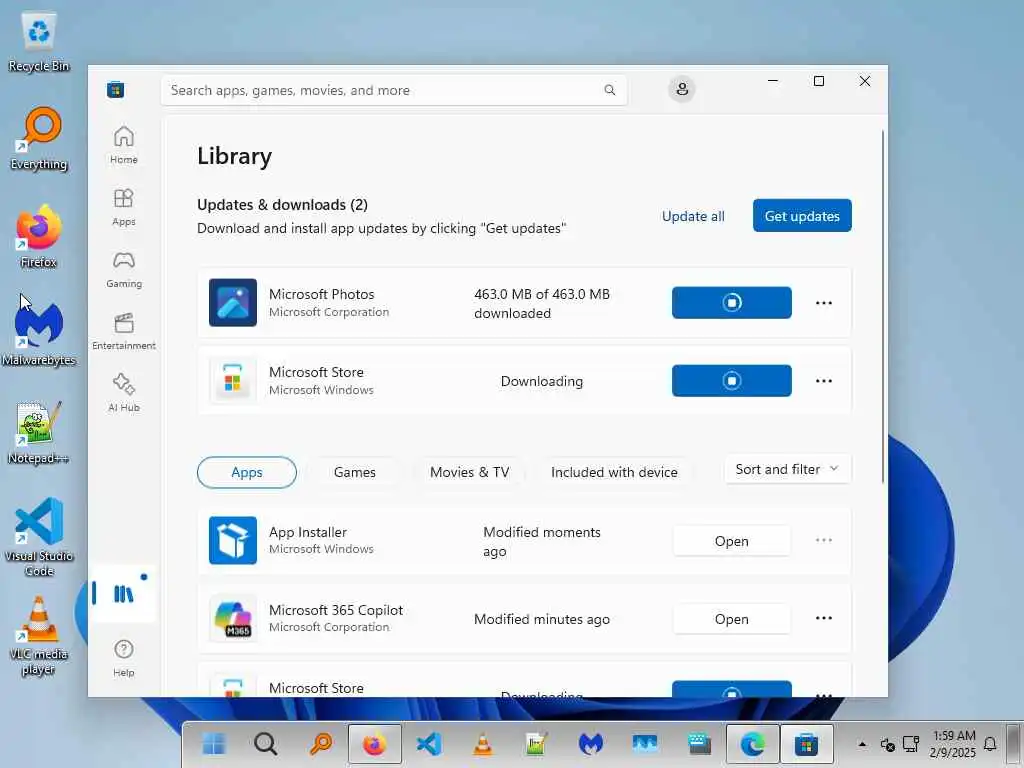Click the Get updates button
The height and width of the screenshot is (768, 1024).
(802, 216)
